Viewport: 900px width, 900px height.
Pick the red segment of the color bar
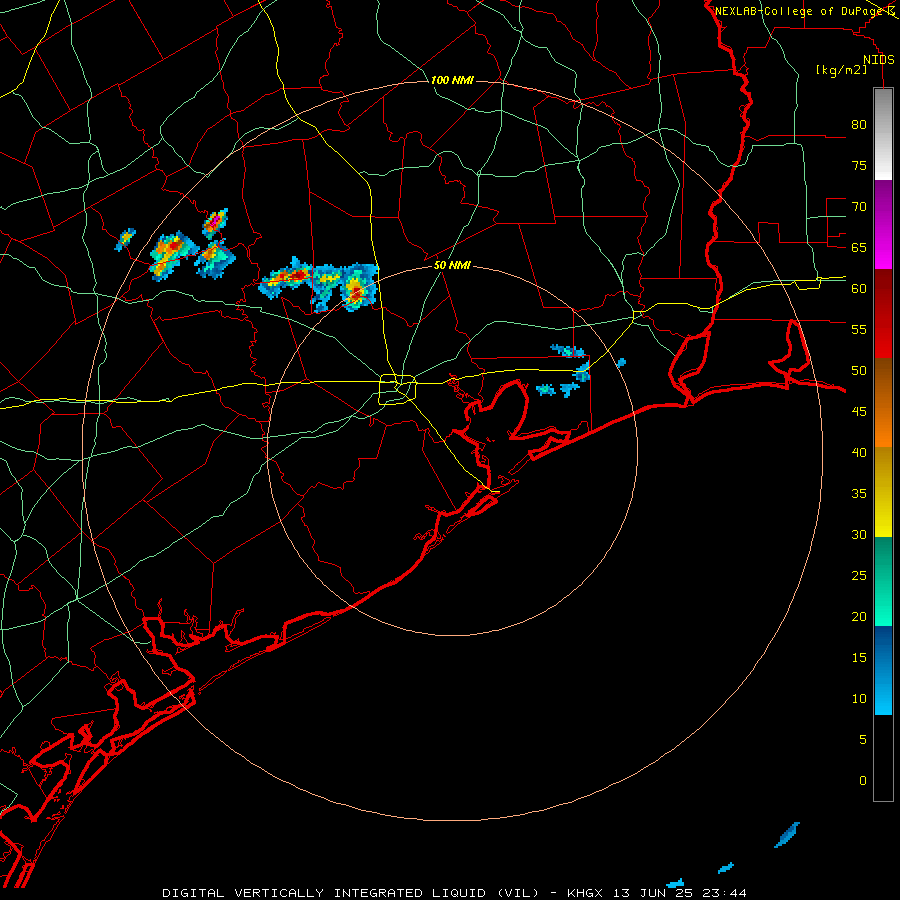point(883,314)
